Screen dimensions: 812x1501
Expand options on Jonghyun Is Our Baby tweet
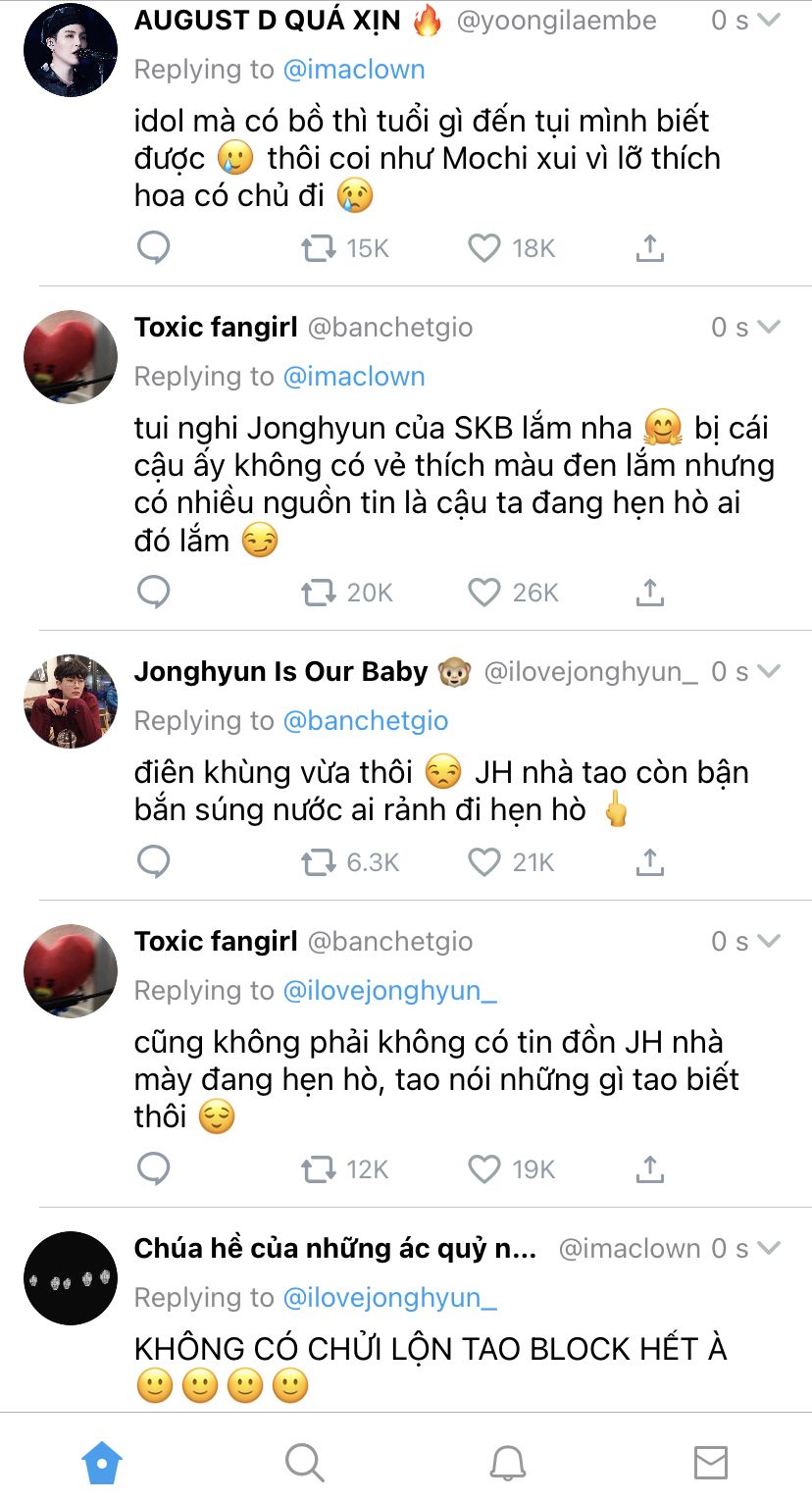click(769, 671)
